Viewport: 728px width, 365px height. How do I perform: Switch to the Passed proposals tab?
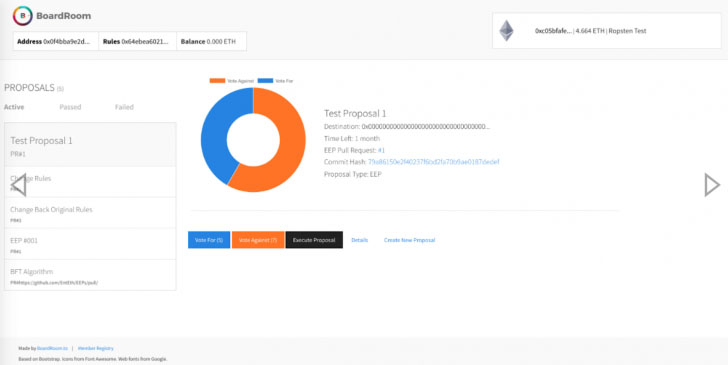pos(70,107)
